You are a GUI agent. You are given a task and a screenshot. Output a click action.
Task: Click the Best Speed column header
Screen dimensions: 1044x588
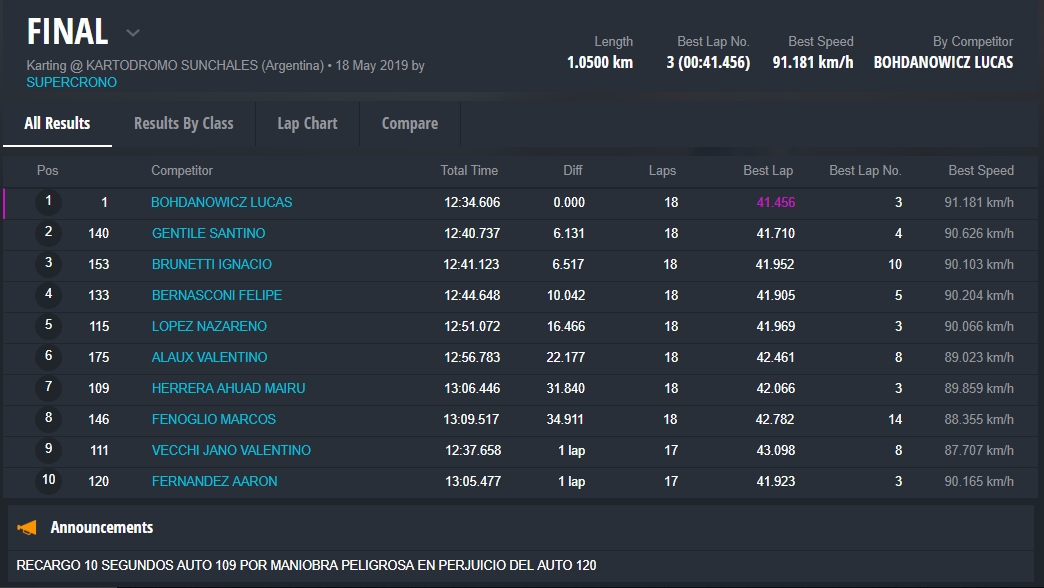tap(980, 170)
